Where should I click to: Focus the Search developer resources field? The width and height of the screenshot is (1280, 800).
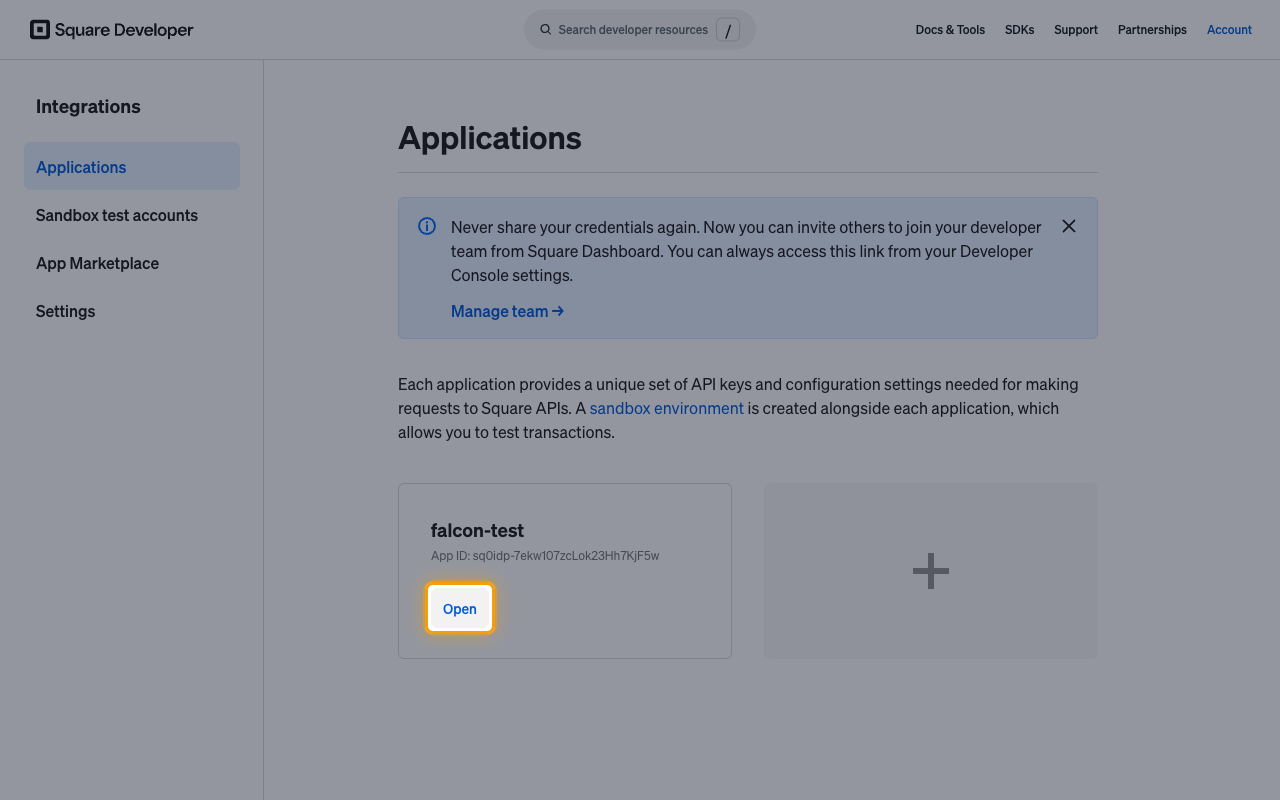[640, 30]
